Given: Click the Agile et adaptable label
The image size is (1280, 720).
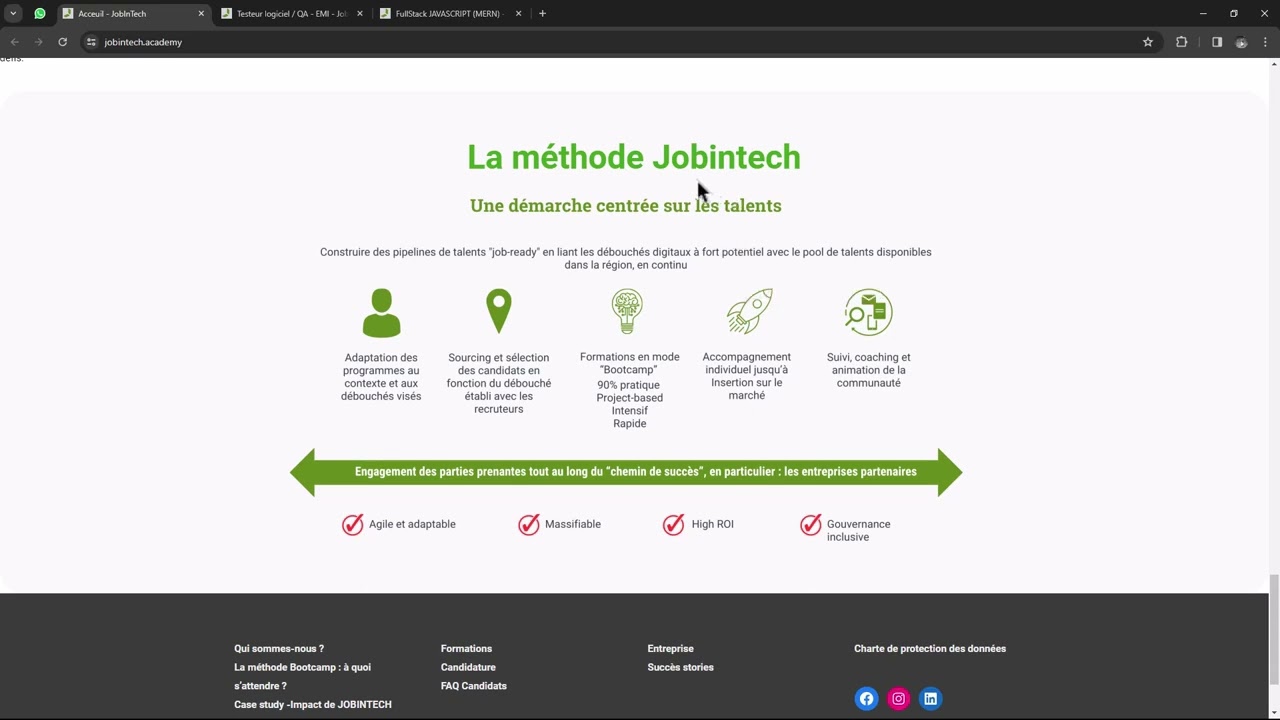Looking at the screenshot, I should point(412,524).
